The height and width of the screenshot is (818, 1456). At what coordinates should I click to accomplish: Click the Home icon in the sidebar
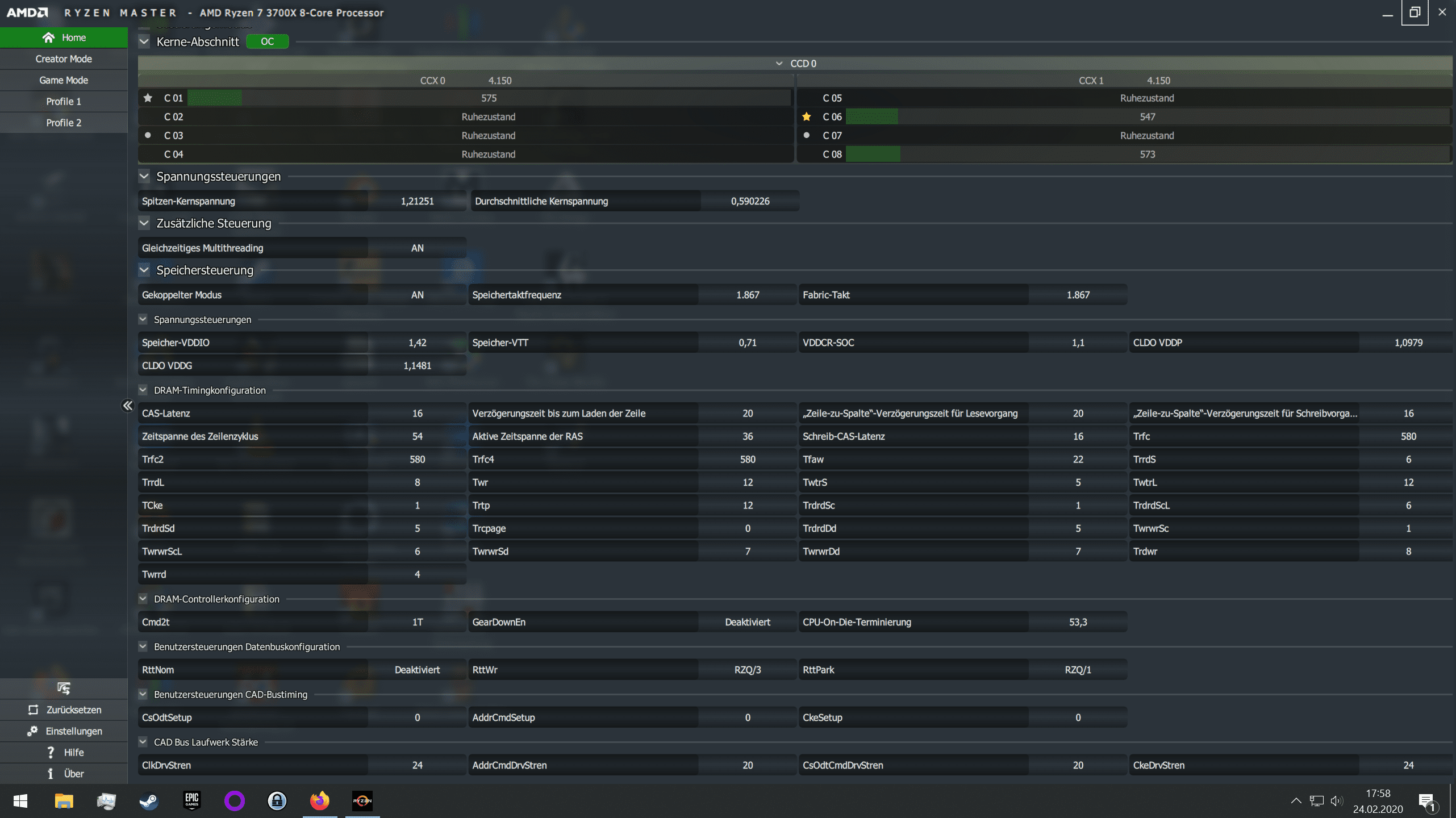coord(49,37)
